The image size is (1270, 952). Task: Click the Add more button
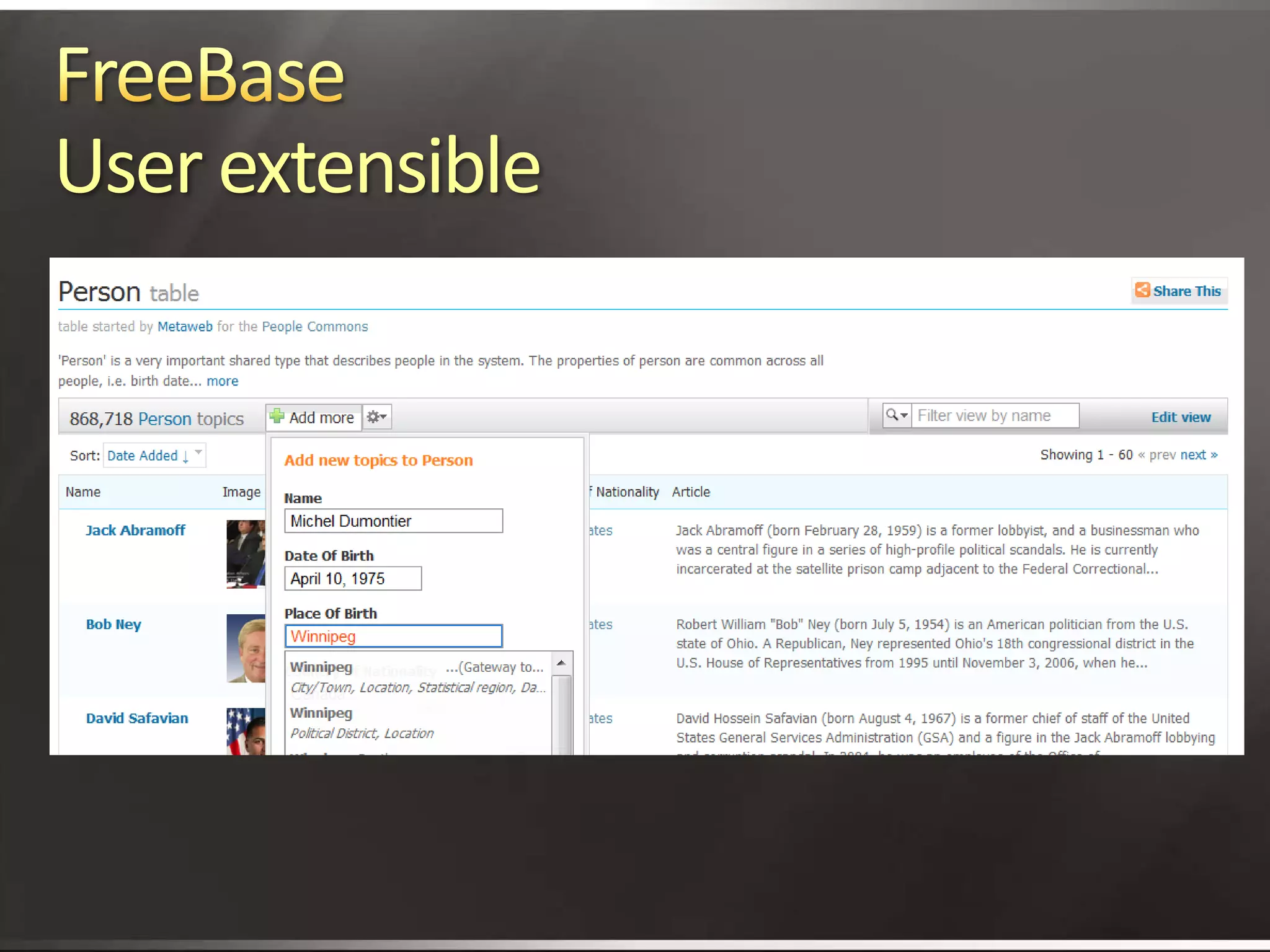314,418
